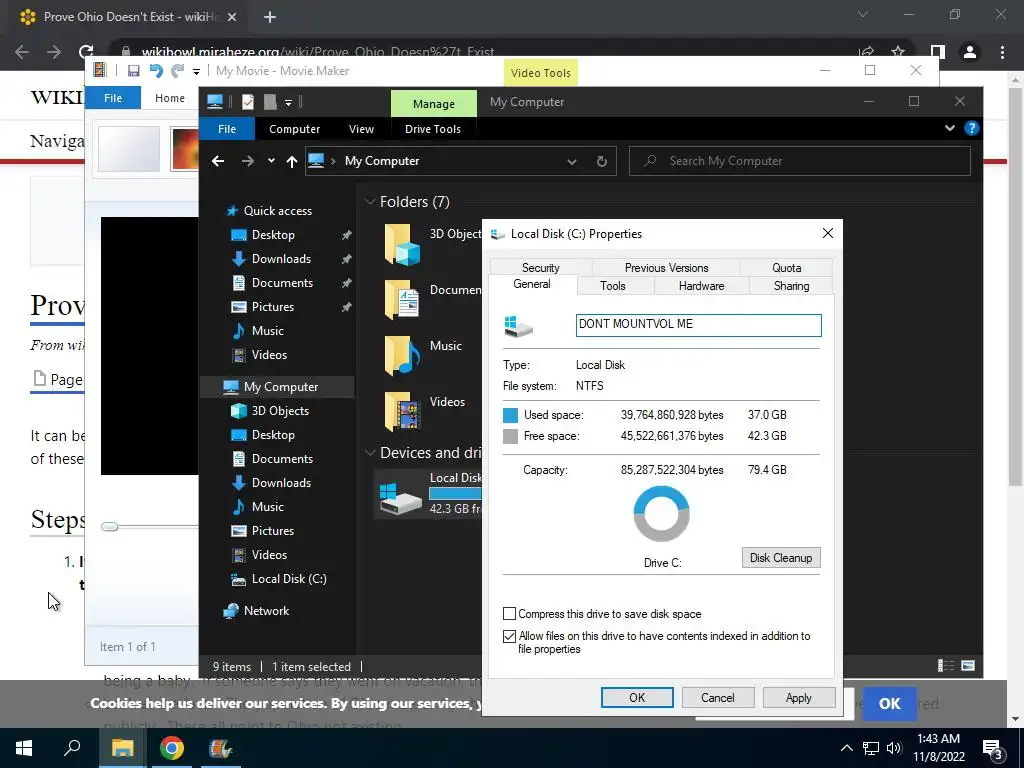Click the Back arrow in File Explorer

coord(218,161)
